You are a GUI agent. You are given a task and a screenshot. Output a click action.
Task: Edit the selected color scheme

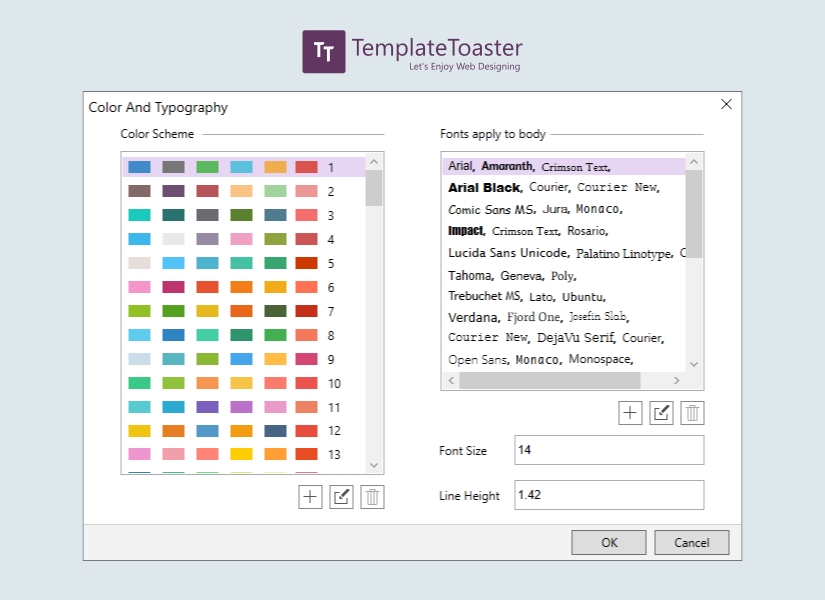point(342,497)
